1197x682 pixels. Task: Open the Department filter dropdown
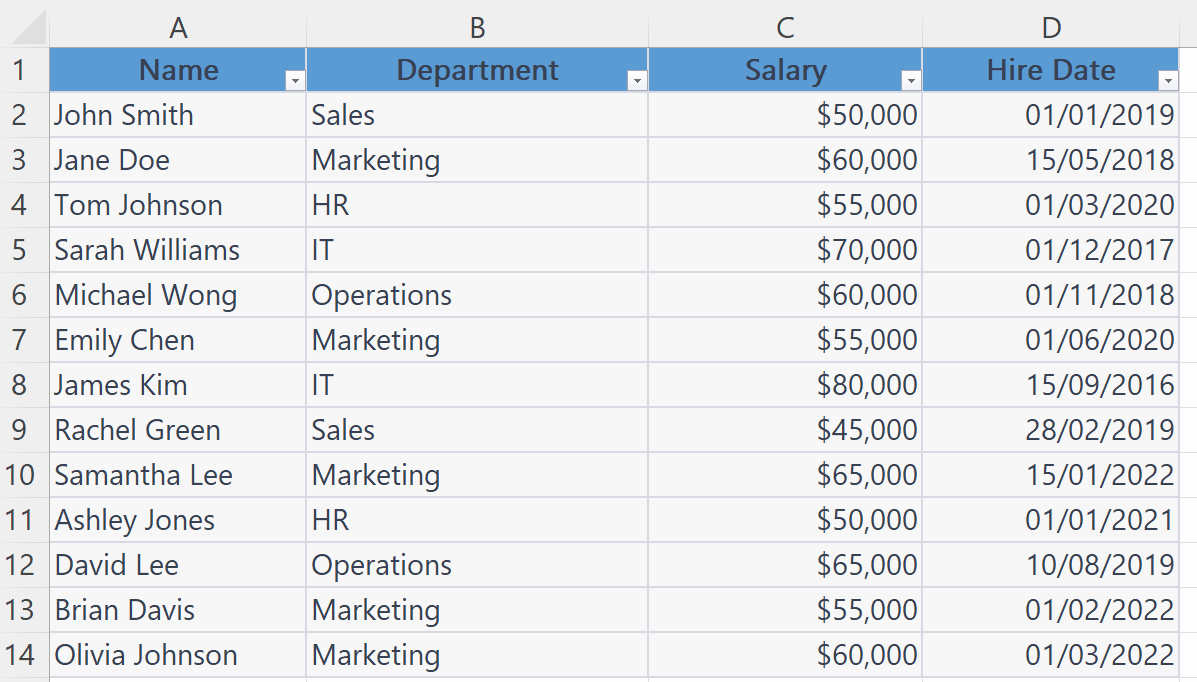coord(638,78)
